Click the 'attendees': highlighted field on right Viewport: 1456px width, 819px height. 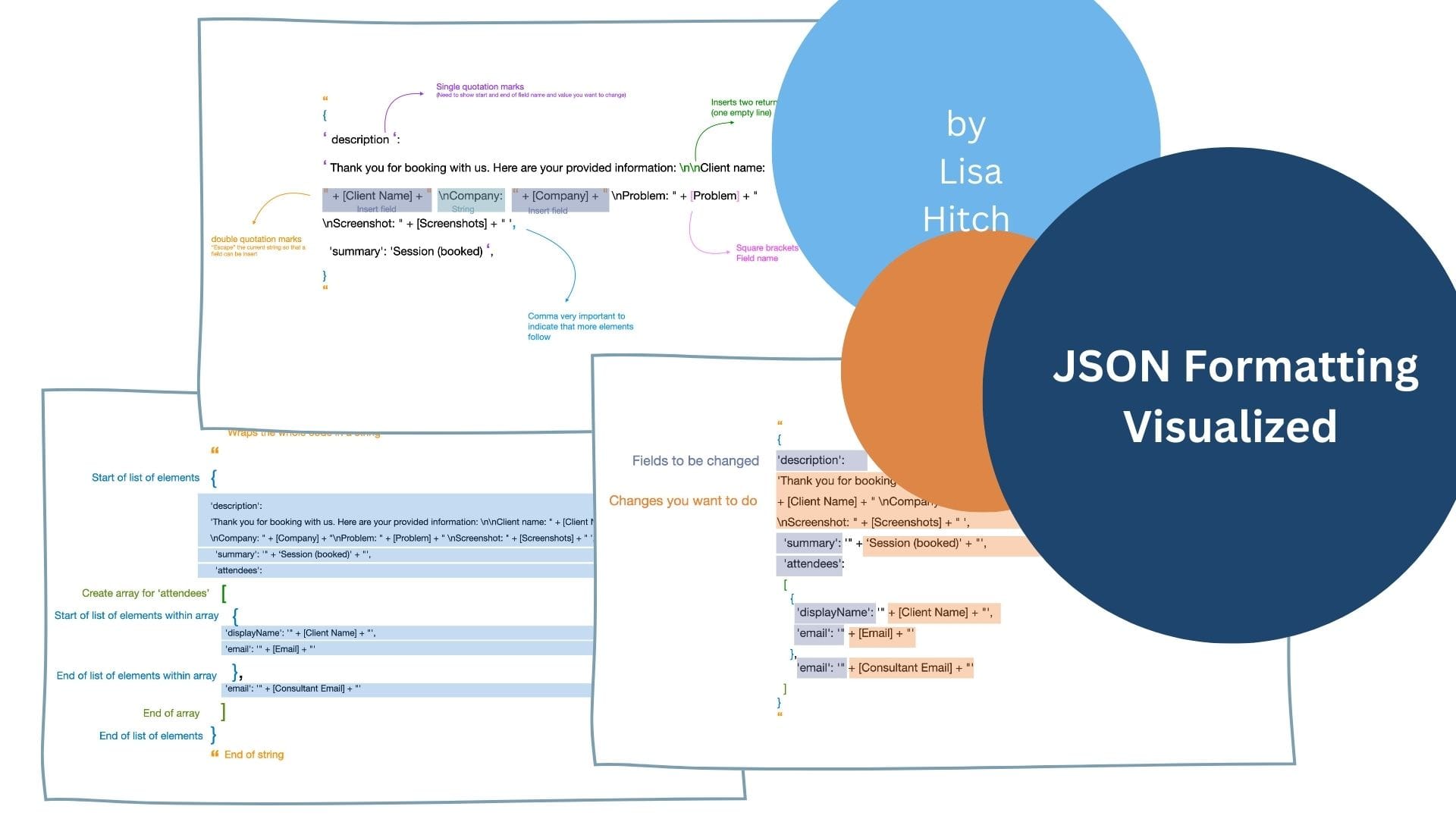809,564
